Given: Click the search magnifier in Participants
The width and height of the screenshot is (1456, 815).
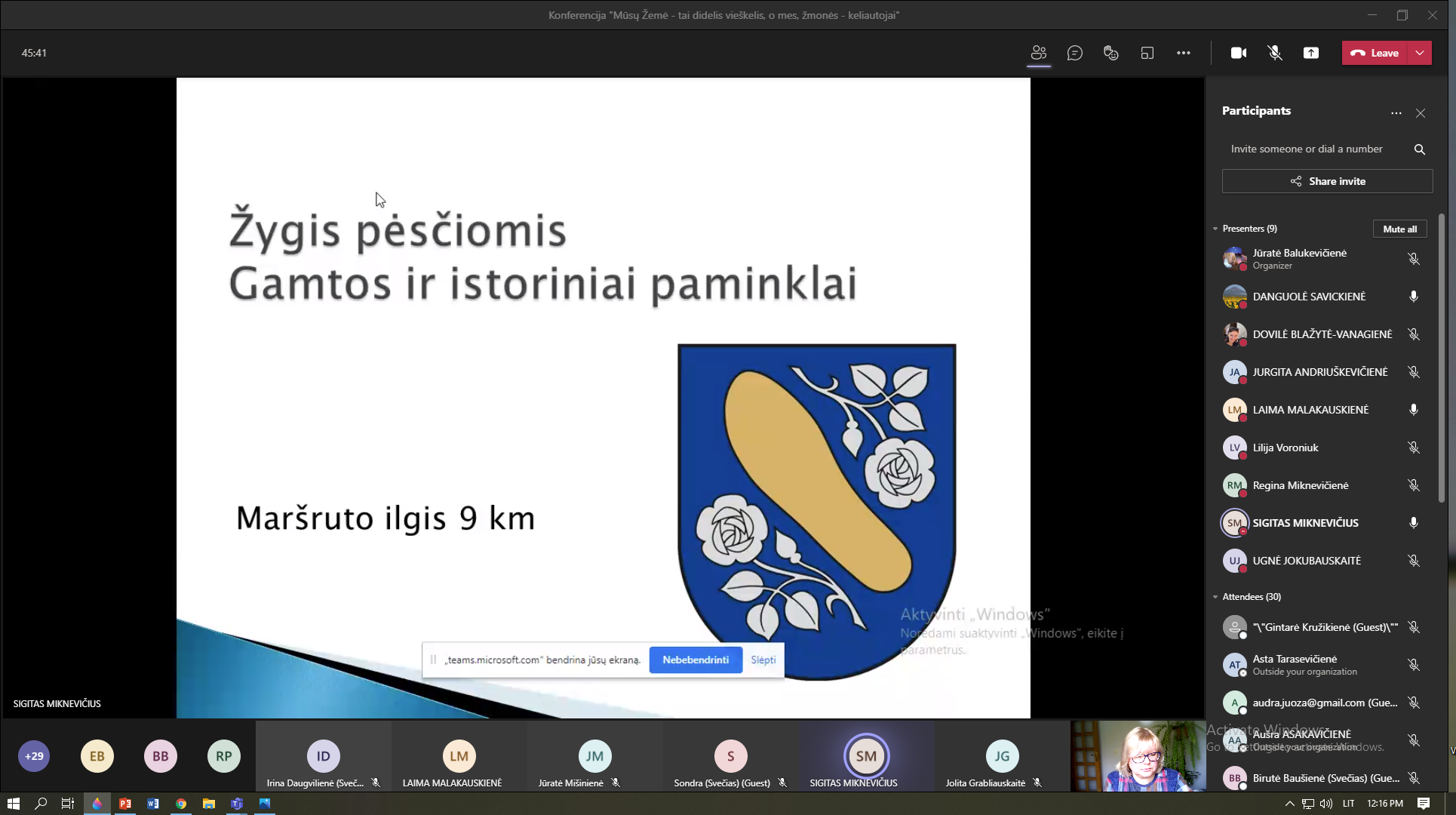Looking at the screenshot, I should click(x=1420, y=149).
